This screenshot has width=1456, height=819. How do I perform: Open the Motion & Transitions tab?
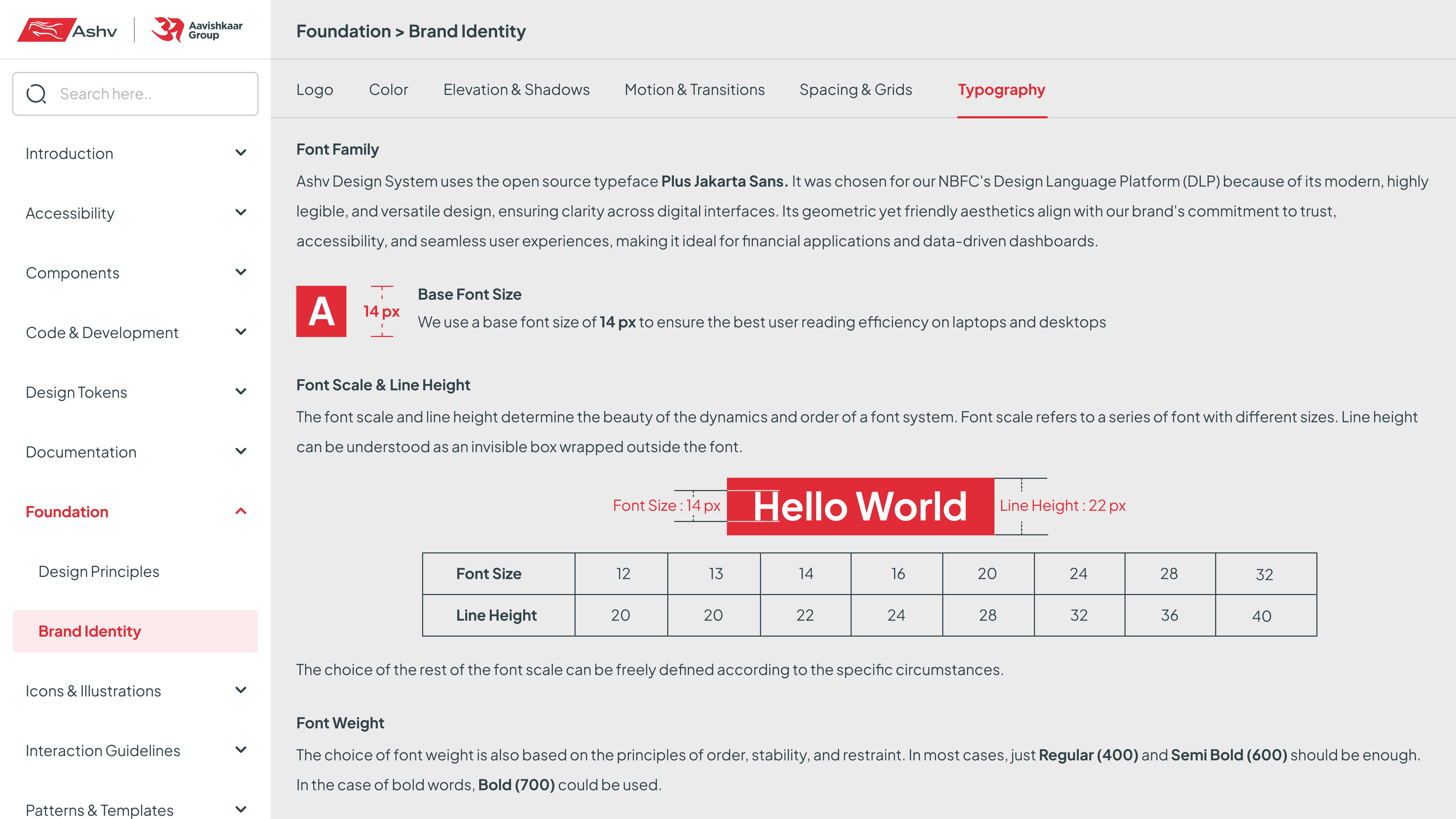[695, 89]
